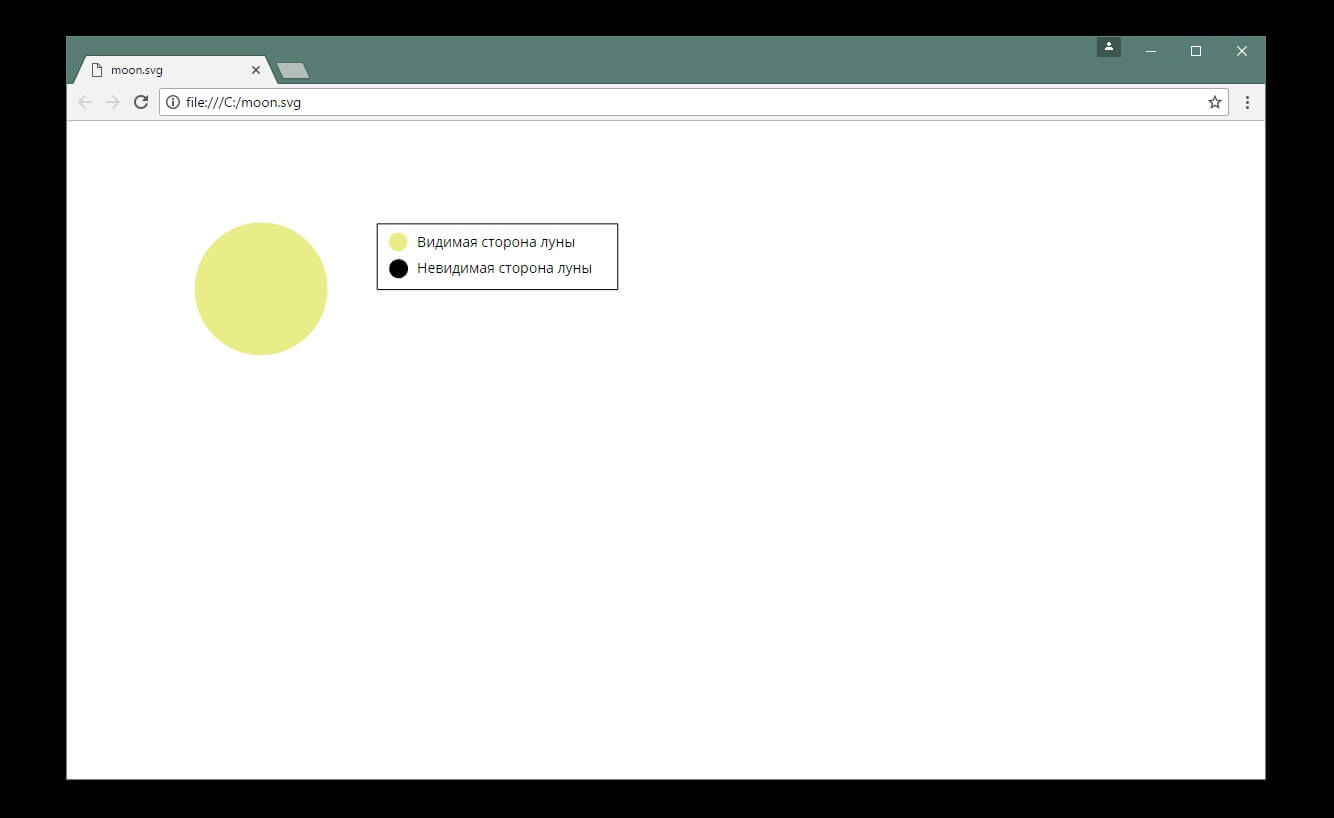Click the yellow legend circle

398,242
